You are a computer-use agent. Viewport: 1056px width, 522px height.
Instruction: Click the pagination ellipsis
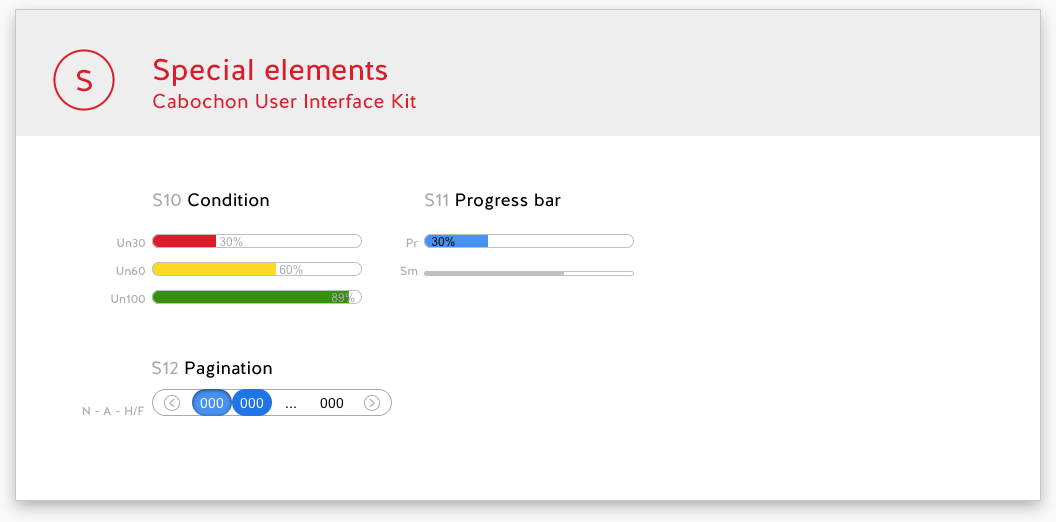(291, 405)
